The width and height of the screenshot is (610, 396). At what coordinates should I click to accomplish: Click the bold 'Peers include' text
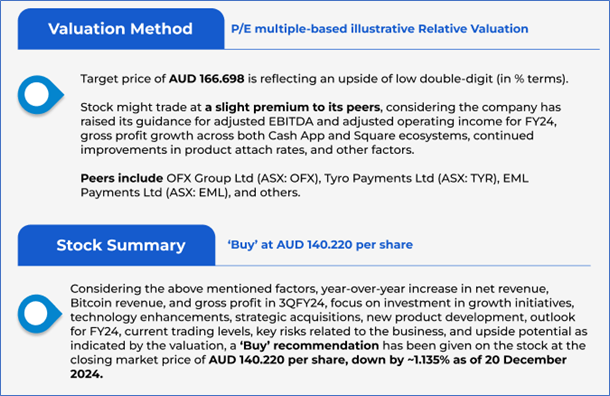click(122, 178)
